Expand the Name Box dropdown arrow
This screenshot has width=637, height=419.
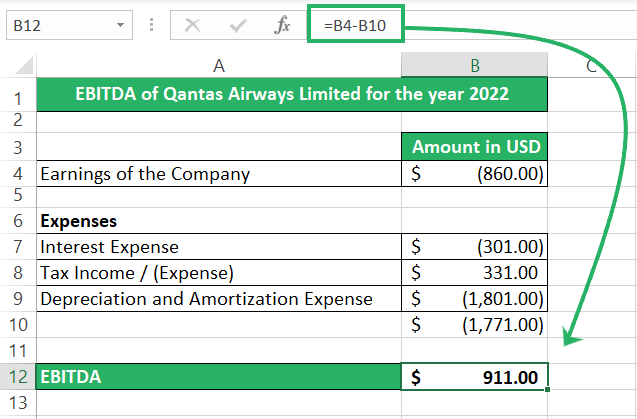click(x=120, y=26)
